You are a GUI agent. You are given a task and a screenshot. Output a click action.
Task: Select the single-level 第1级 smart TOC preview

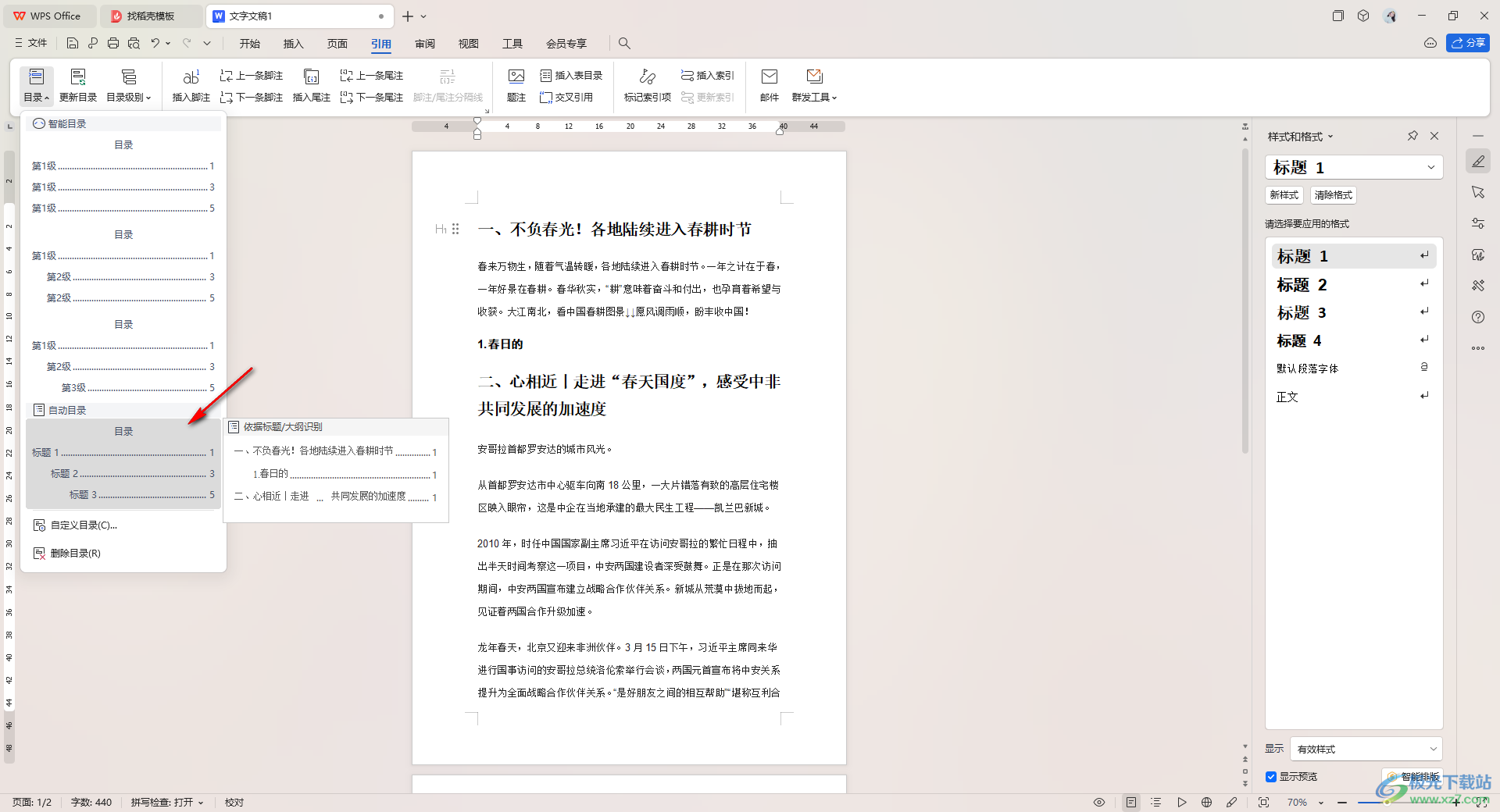[x=123, y=177]
